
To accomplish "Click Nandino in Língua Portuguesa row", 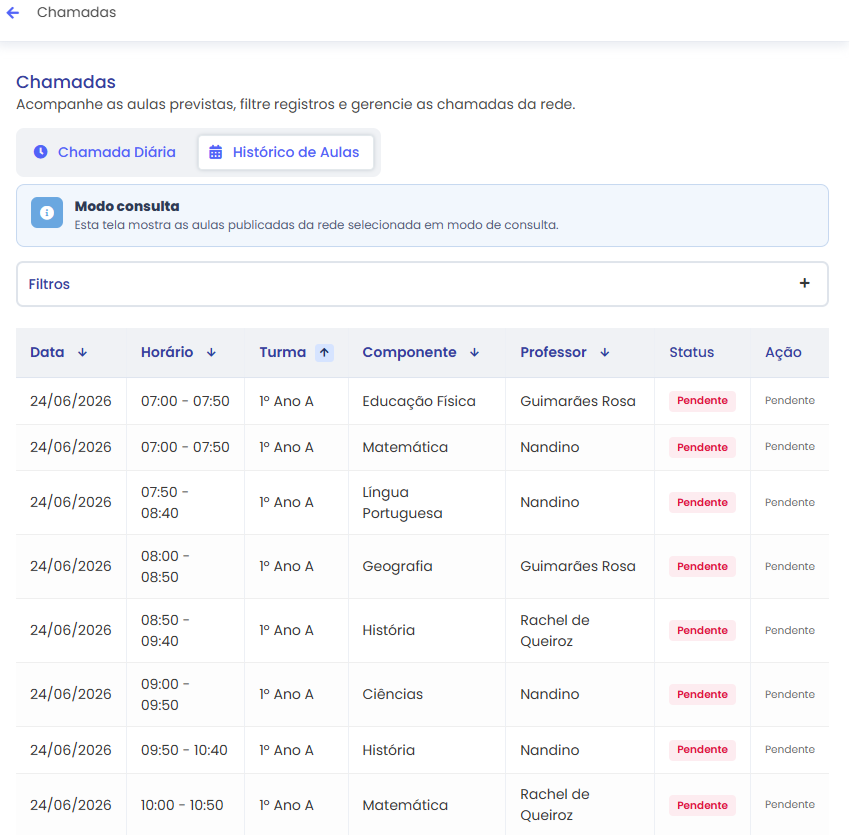I will [x=550, y=503].
